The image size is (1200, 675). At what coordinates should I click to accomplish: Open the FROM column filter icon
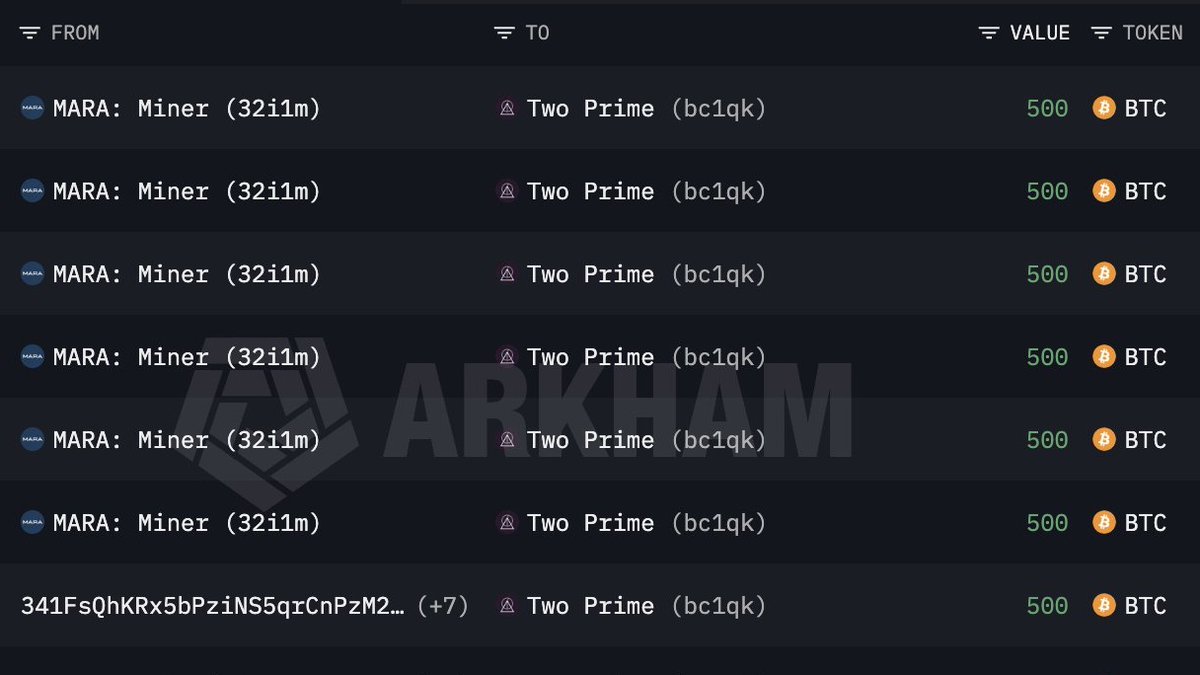[x=30, y=33]
